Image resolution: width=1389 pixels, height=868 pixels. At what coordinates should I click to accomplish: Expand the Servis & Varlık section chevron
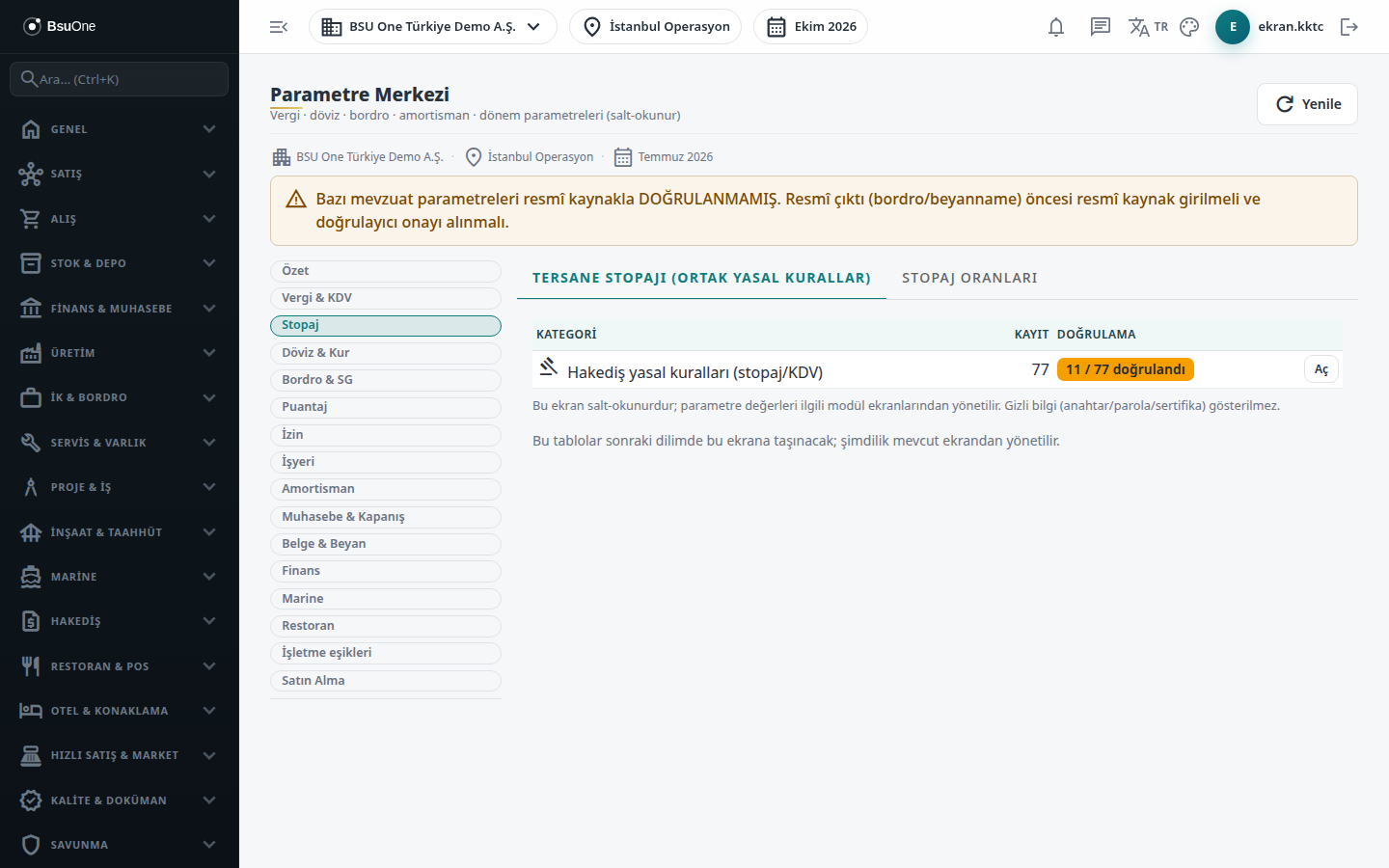[x=209, y=443]
